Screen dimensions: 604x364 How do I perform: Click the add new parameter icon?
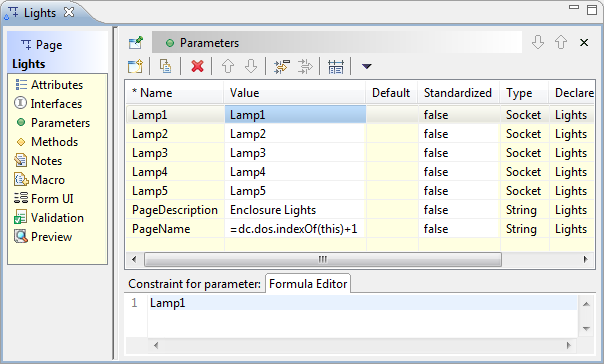point(135,66)
